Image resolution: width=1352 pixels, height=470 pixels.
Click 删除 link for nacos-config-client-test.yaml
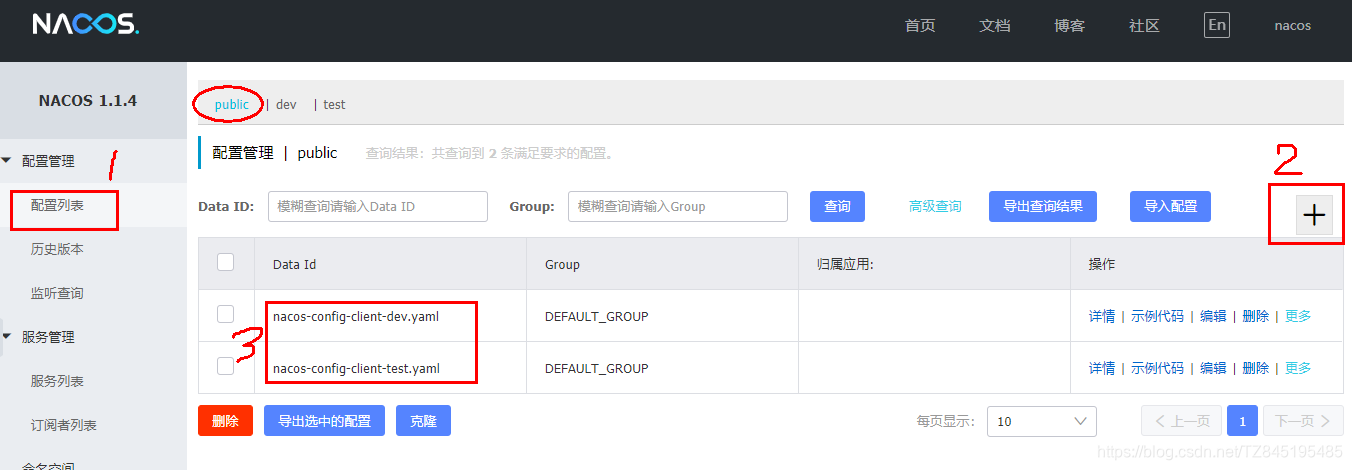(1256, 368)
